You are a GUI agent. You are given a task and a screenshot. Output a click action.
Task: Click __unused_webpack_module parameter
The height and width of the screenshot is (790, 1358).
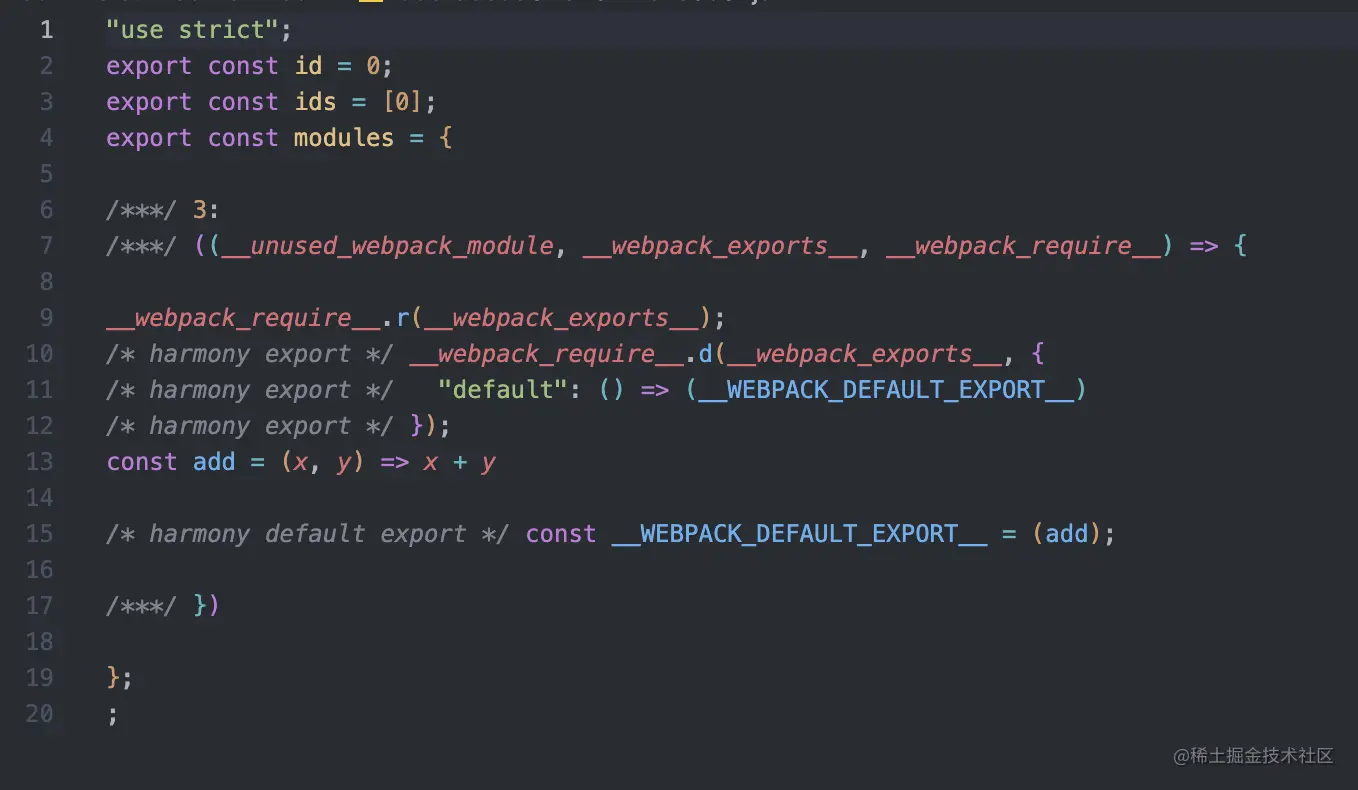(388, 246)
